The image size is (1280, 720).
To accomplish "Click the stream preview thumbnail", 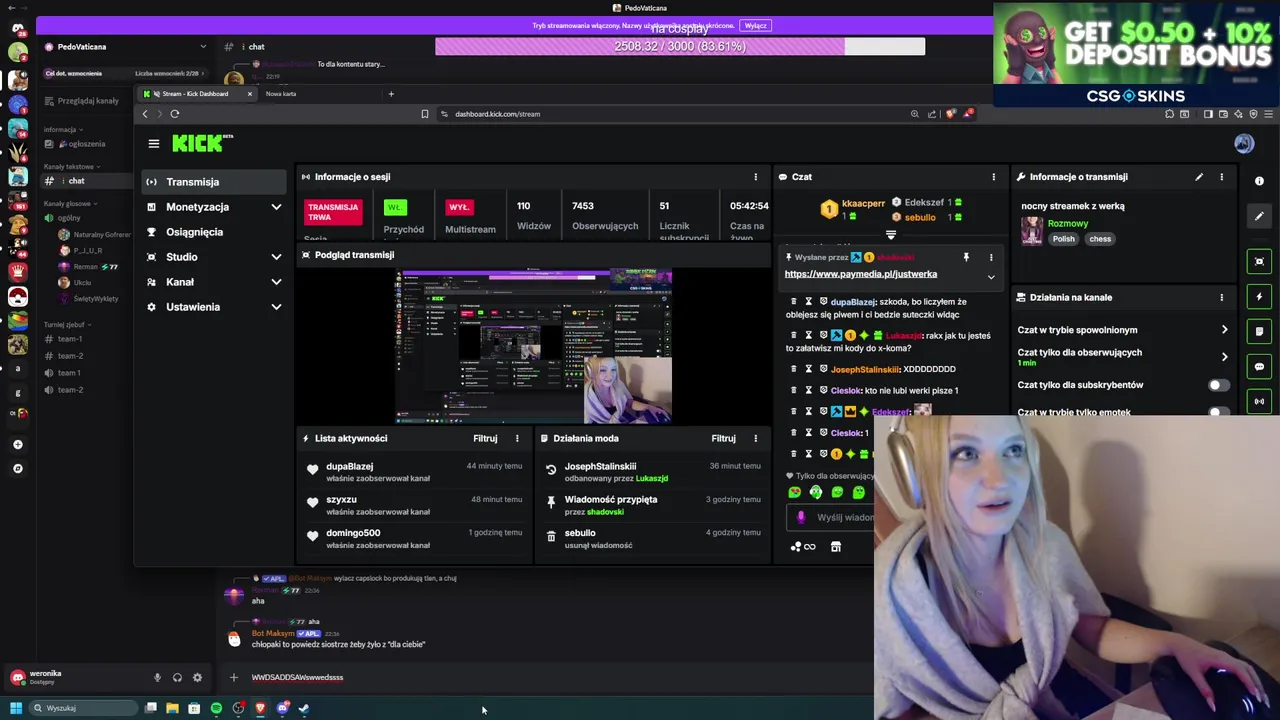I will 533,347.
